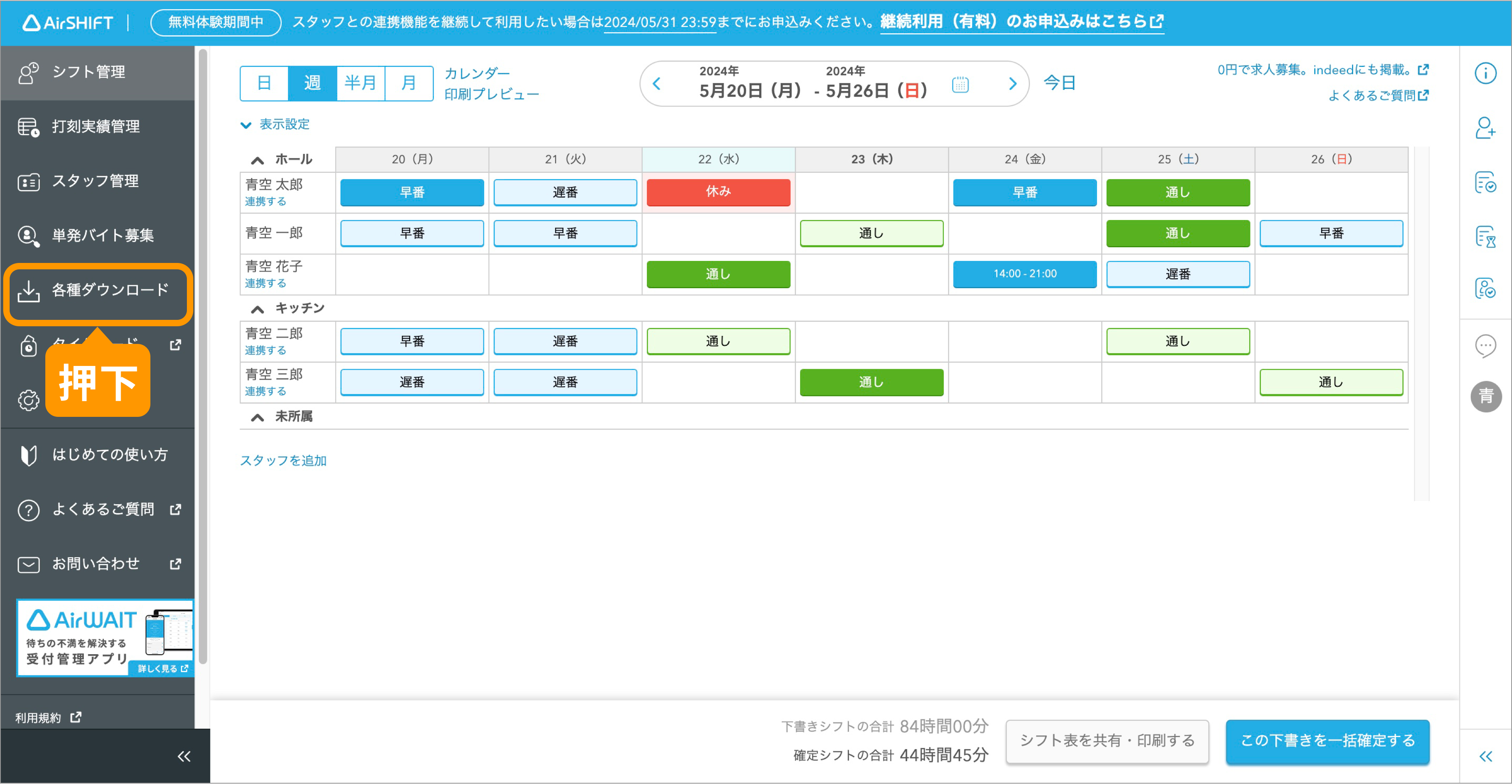Open お問い合わせ in the sidebar
The width and height of the screenshot is (1512, 784).
(97, 564)
